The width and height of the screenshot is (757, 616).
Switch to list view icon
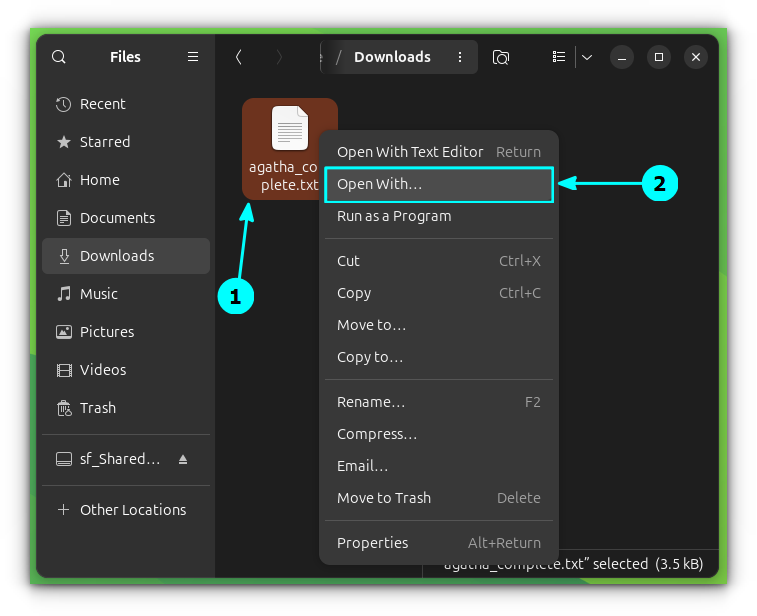tap(559, 57)
